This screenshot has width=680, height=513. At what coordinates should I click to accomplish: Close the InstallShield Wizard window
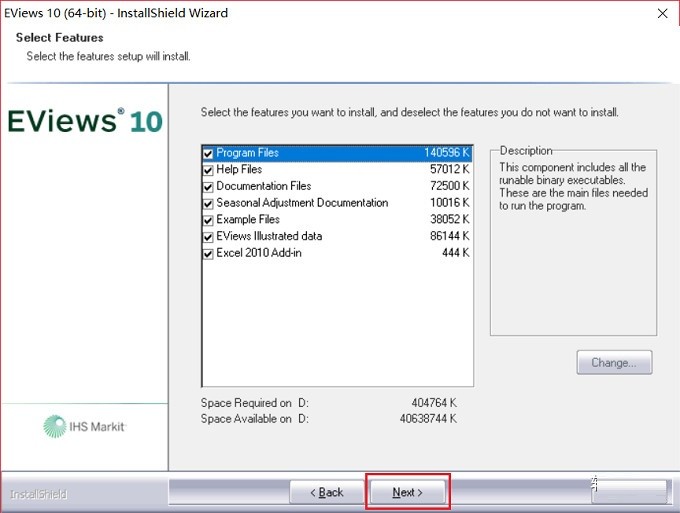(x=662, y=13)
